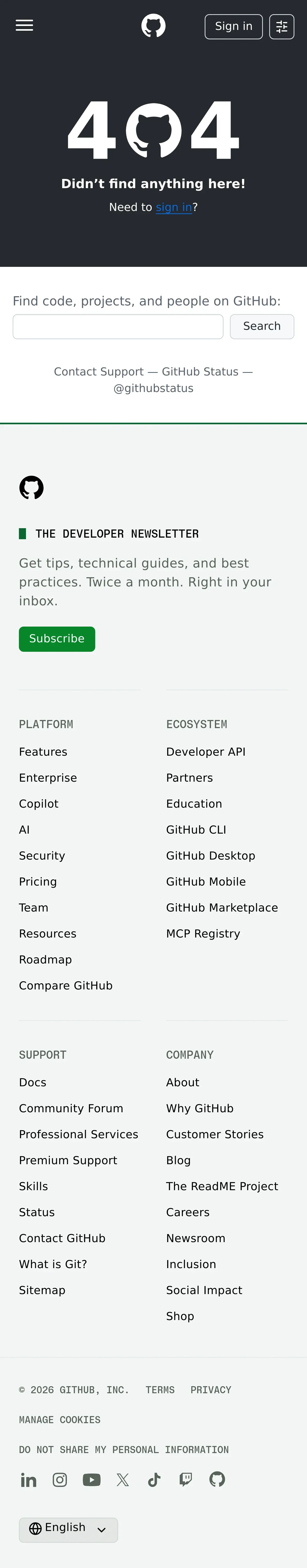Expand the English language dropdown
This screenshot has width=307, height=1568.
tap(68, 1530)
